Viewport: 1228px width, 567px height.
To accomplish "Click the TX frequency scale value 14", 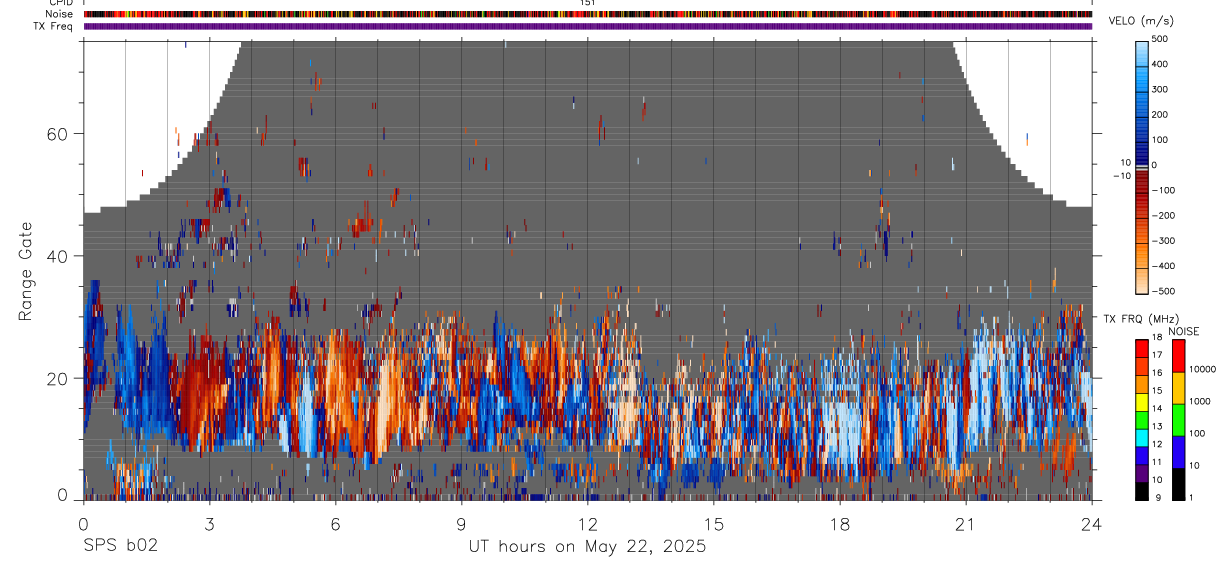I will click(x=1157, y=409).
